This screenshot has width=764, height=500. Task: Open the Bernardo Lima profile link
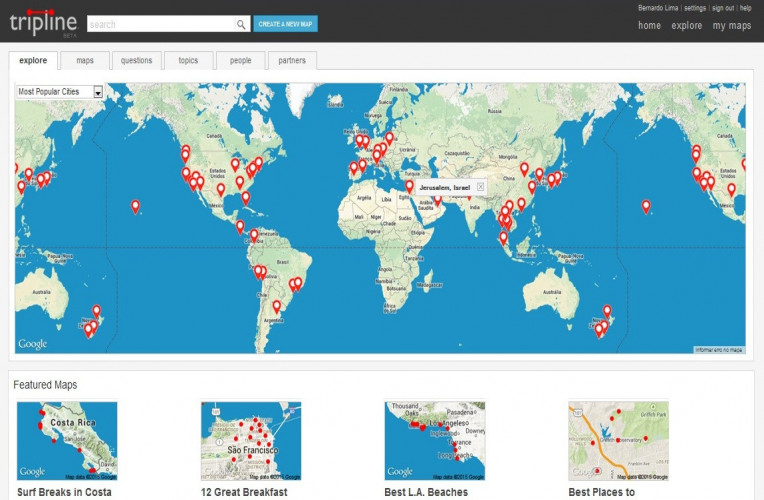[x=658, y=8]
